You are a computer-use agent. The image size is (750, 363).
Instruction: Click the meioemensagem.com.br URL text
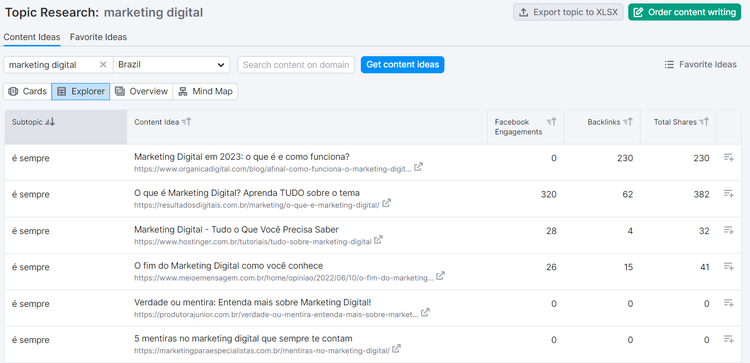(284, 278)
